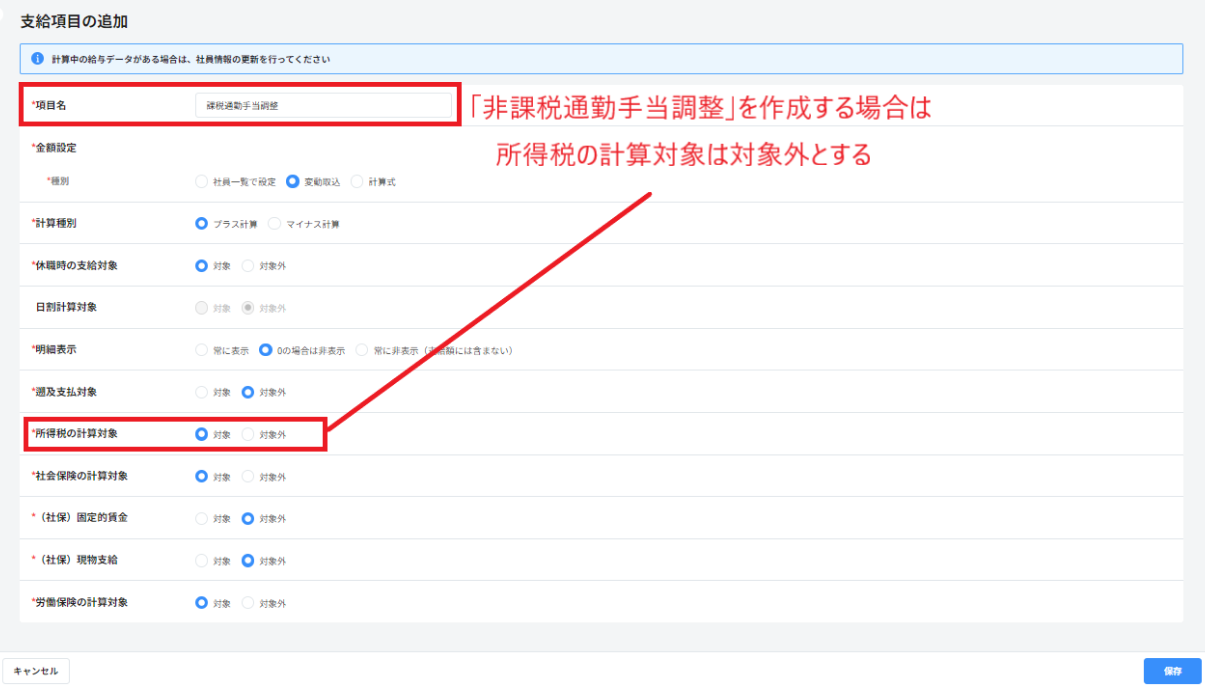Viewport: 1205px width, 687px height.
Task: Set 所得税の計算対象 to 対象外
Action: (248, 435)
